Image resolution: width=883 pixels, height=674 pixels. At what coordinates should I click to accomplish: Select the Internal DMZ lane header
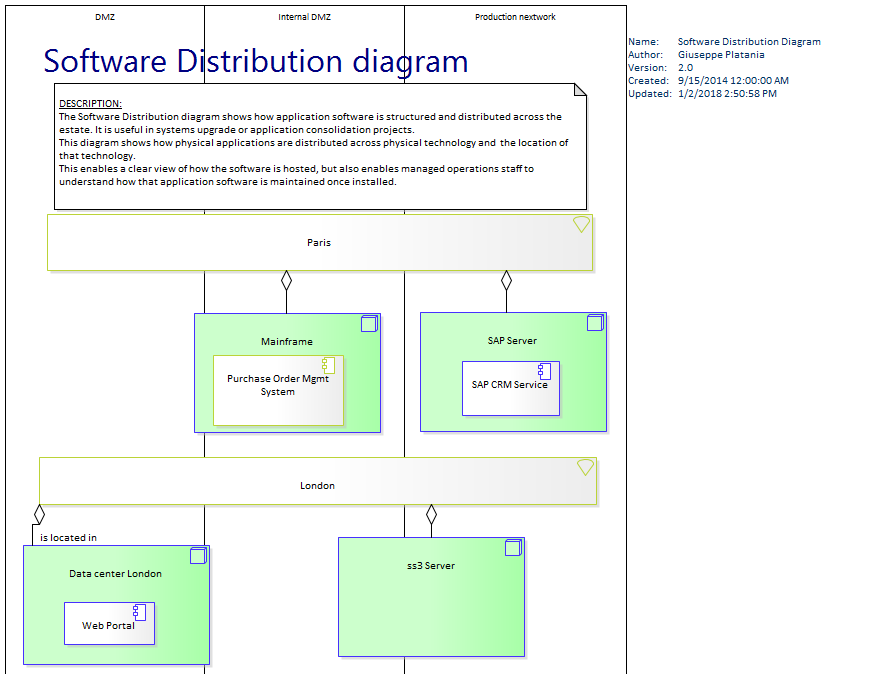pos(305,16)
